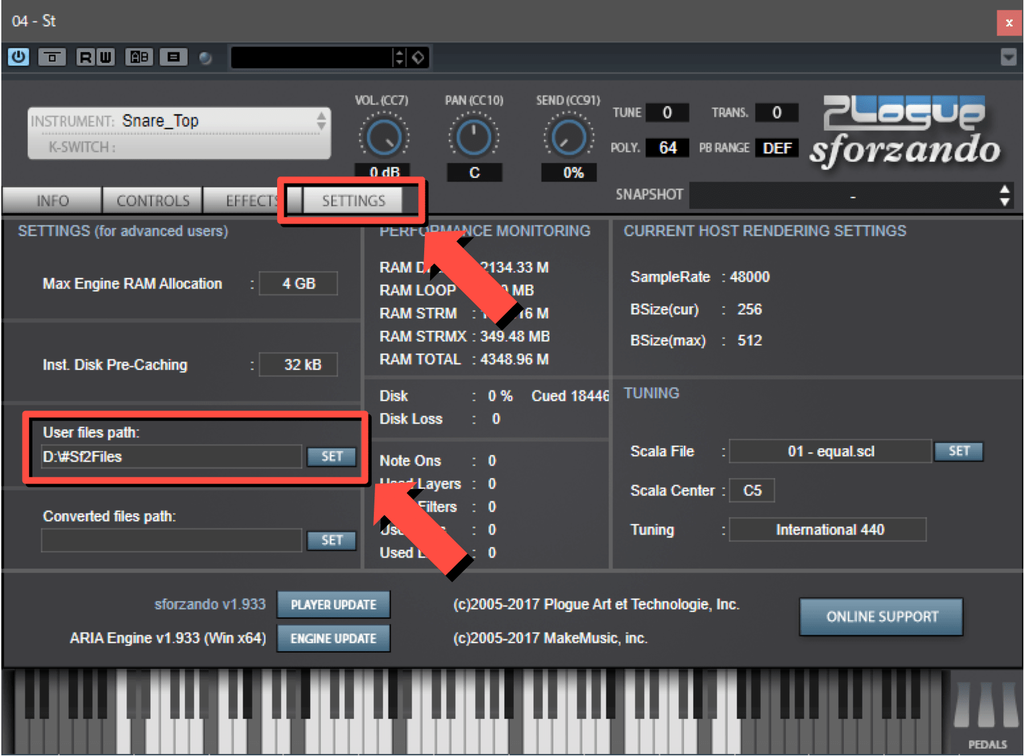Click the VOL. (CC7) knob
Image resolution: width=1024 pixels, height=756 pixels.
click(384, 137)
